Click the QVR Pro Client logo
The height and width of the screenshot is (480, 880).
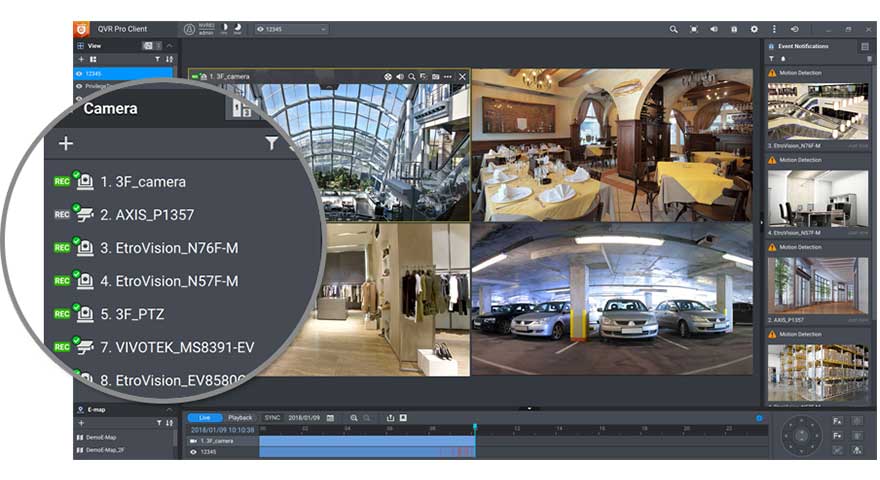click(x=82, y=29)
